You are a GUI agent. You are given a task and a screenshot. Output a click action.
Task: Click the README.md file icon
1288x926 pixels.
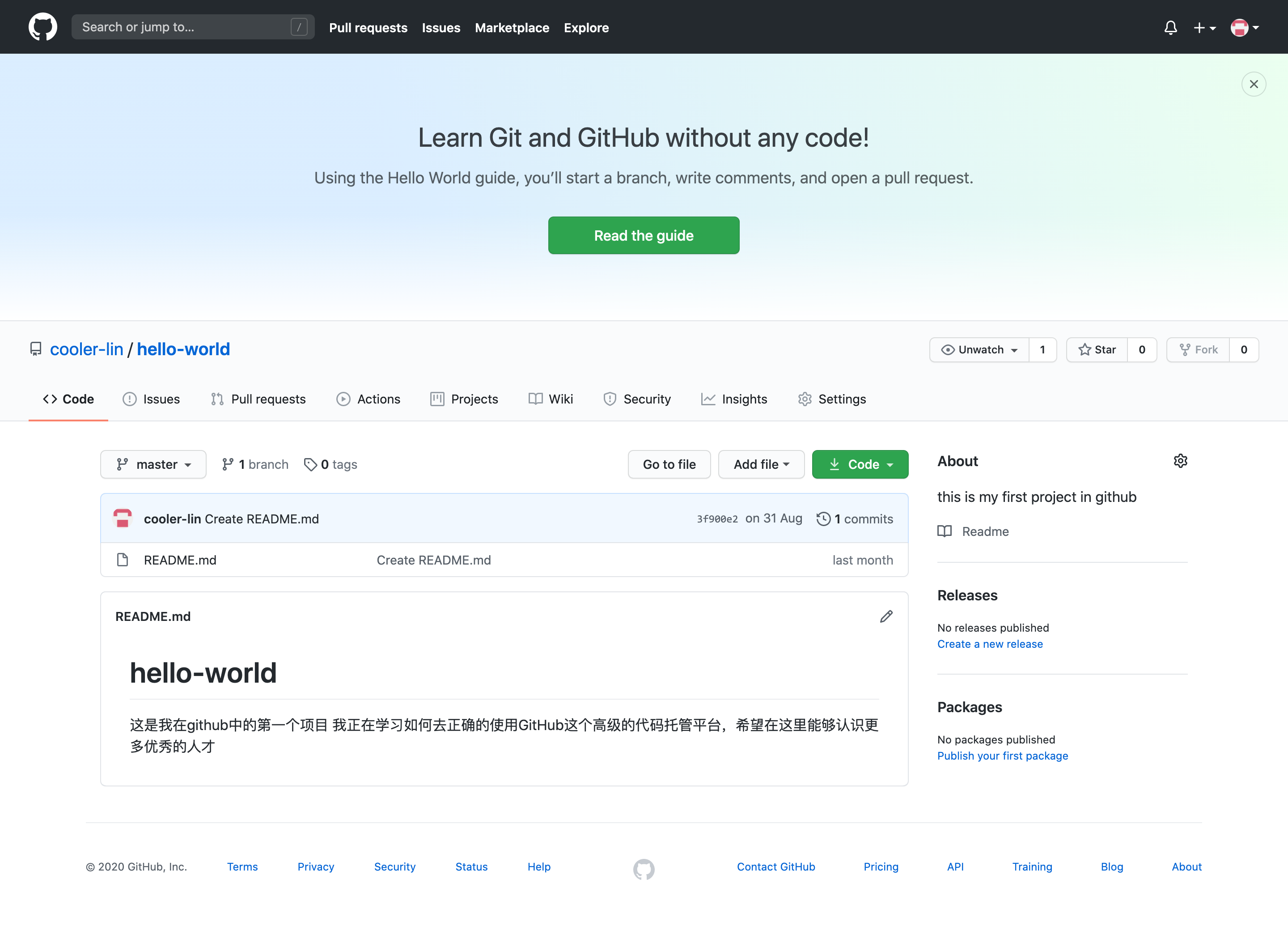tap(122, 560)
